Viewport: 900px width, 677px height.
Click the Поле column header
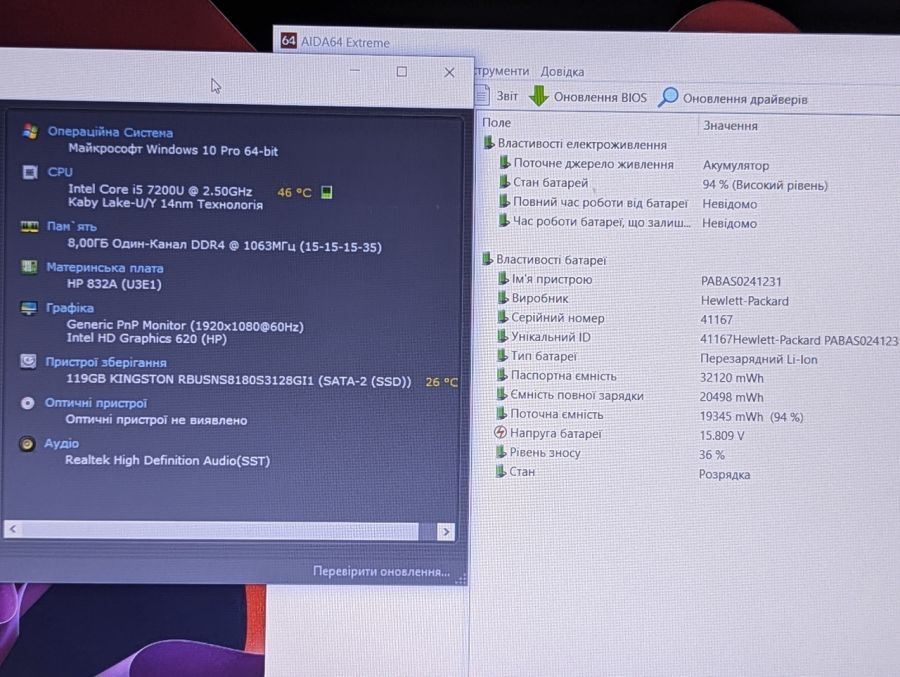pos(496,122)
